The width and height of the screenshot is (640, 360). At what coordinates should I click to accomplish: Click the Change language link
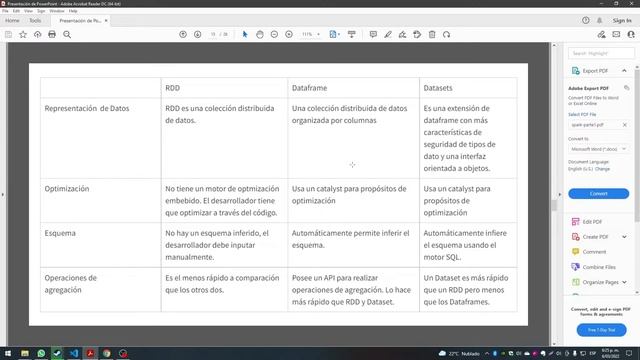[x=602, y=169]
